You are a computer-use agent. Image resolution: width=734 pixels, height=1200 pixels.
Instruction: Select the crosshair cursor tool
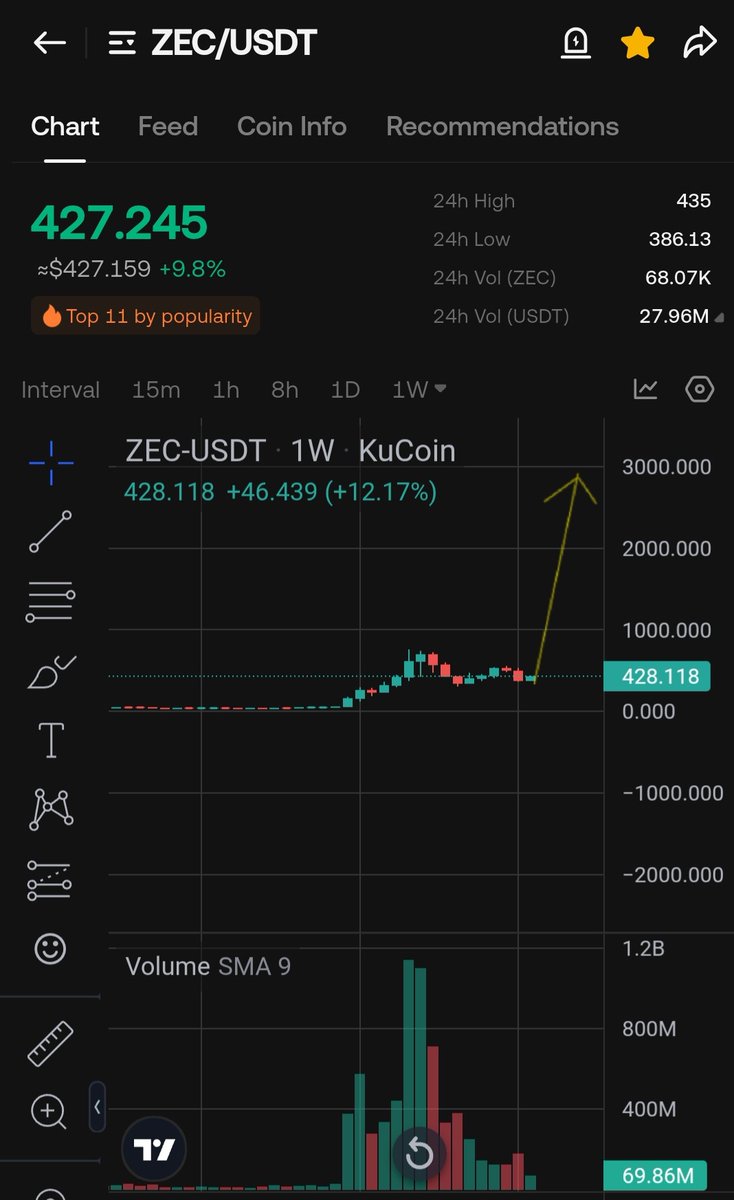51,461
